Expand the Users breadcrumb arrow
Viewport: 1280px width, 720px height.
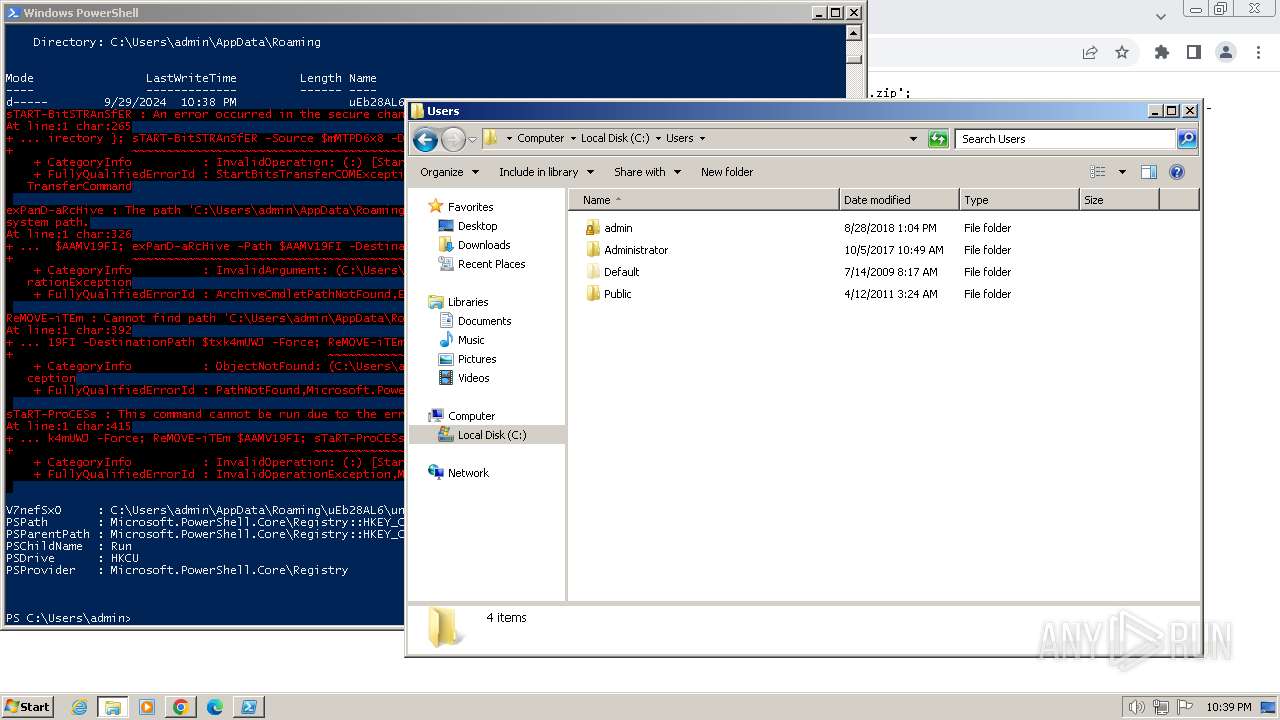click(x=702, y=139)
